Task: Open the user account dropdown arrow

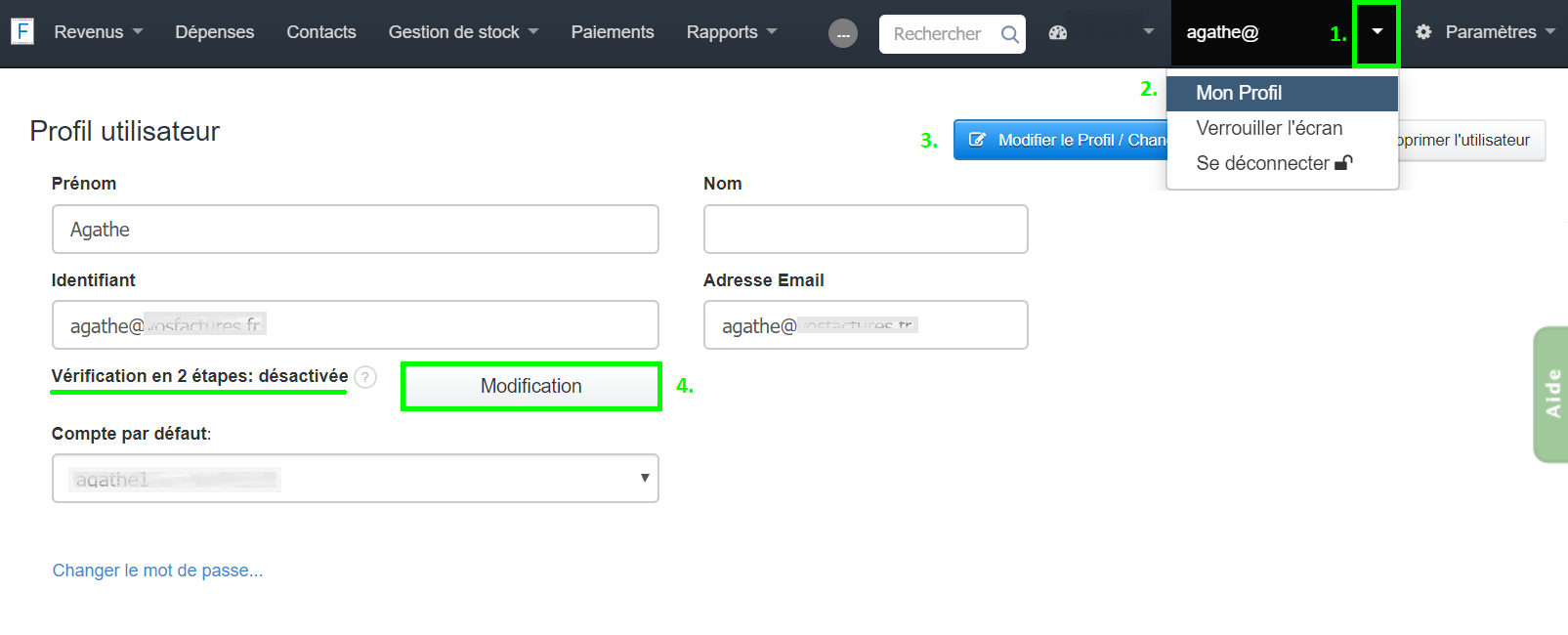Action: (x=1377, y=32)
